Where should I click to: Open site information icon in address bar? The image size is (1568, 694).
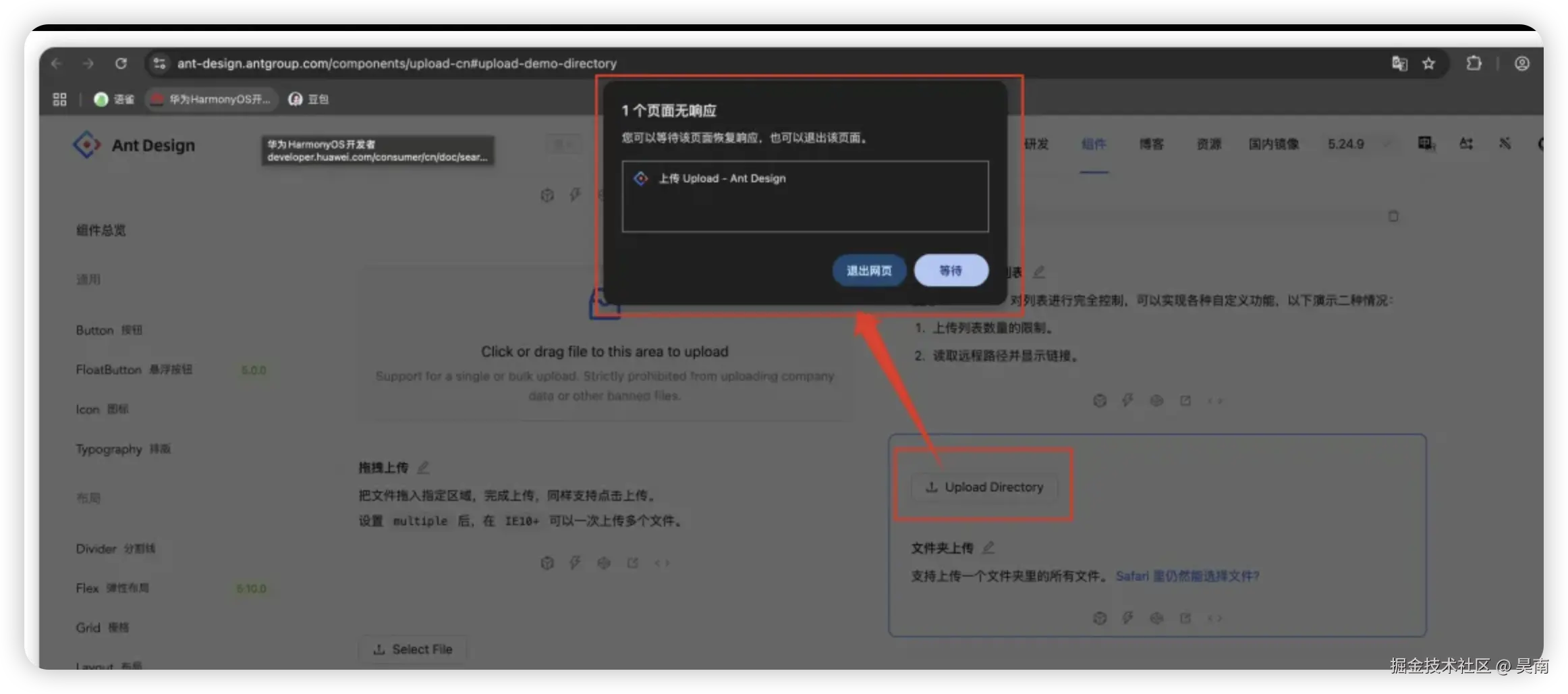click(159, 63)
